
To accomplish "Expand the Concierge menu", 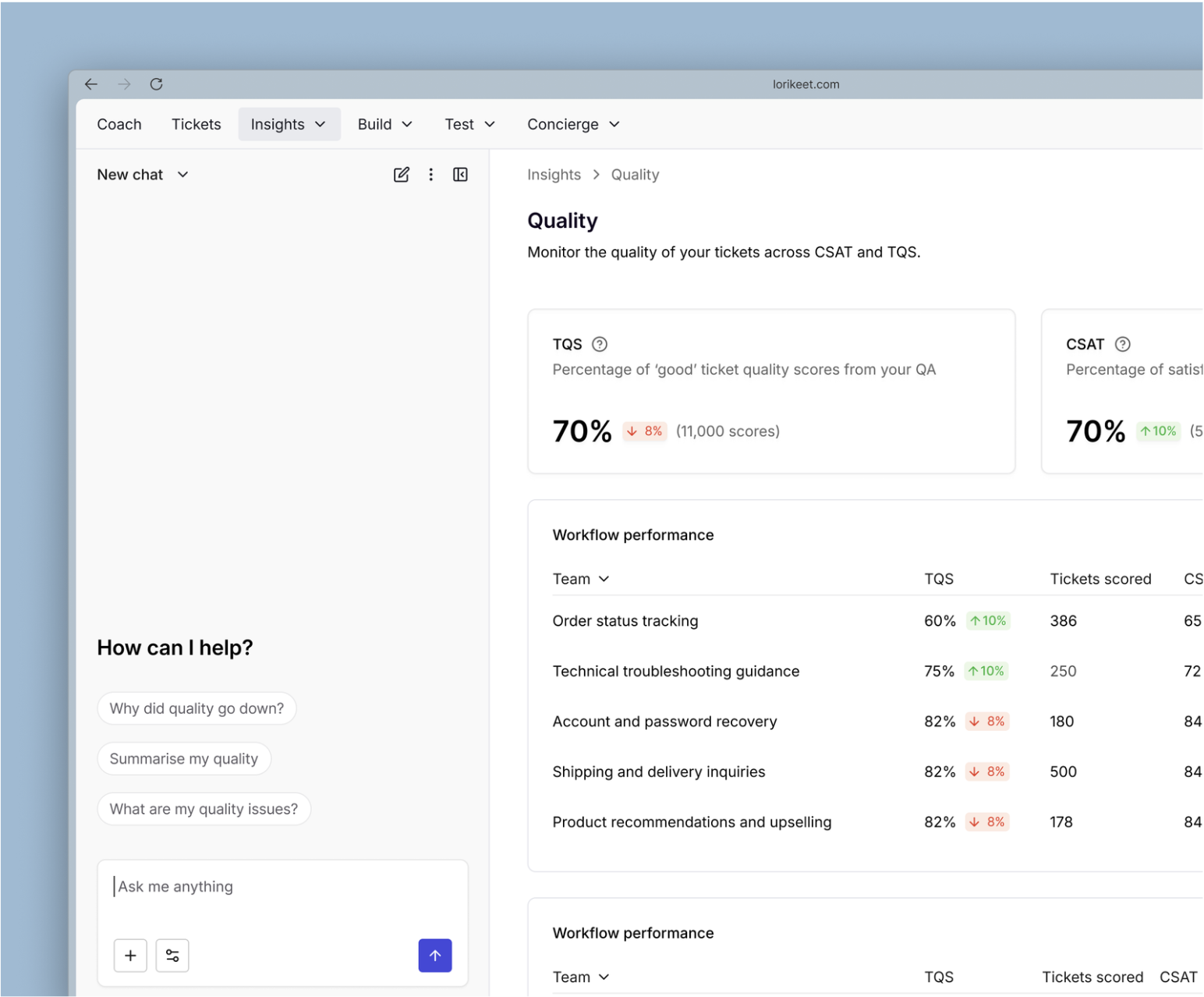I will click(574, 124).
